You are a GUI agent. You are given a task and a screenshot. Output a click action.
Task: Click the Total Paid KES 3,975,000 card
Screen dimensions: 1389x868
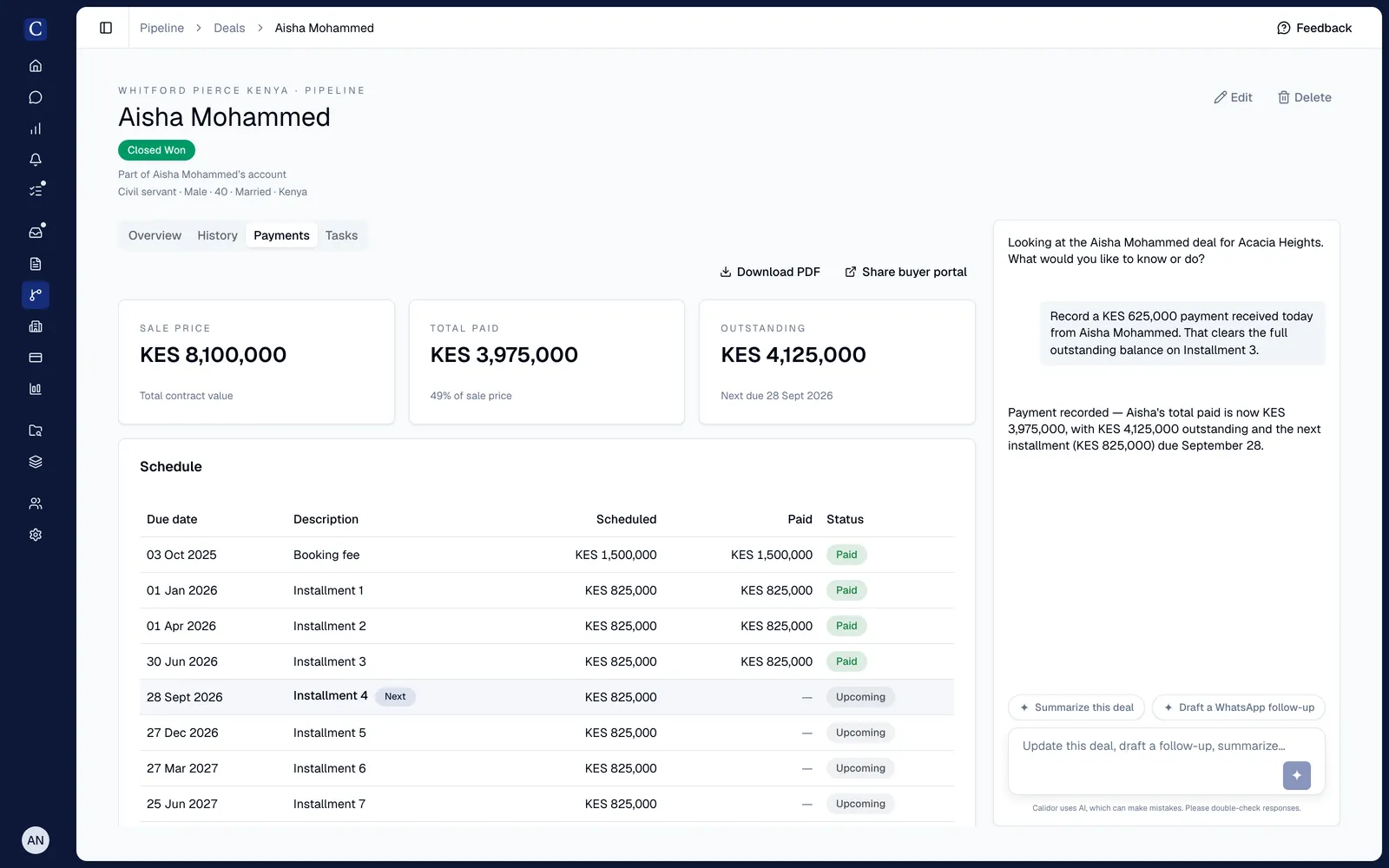(547, 362)
